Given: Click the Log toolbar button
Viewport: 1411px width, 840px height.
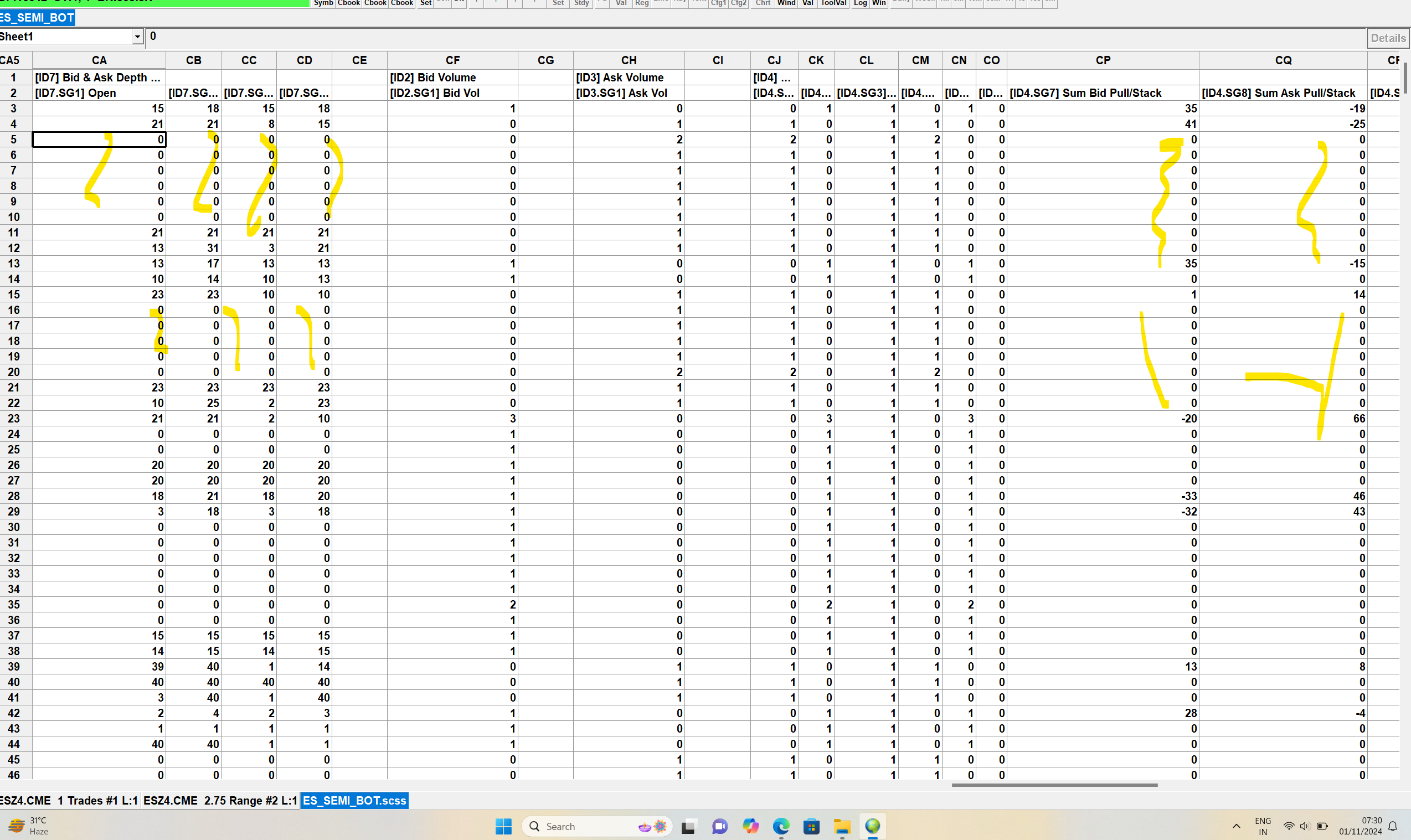Looking at the screenshot, I should [860, 3].
